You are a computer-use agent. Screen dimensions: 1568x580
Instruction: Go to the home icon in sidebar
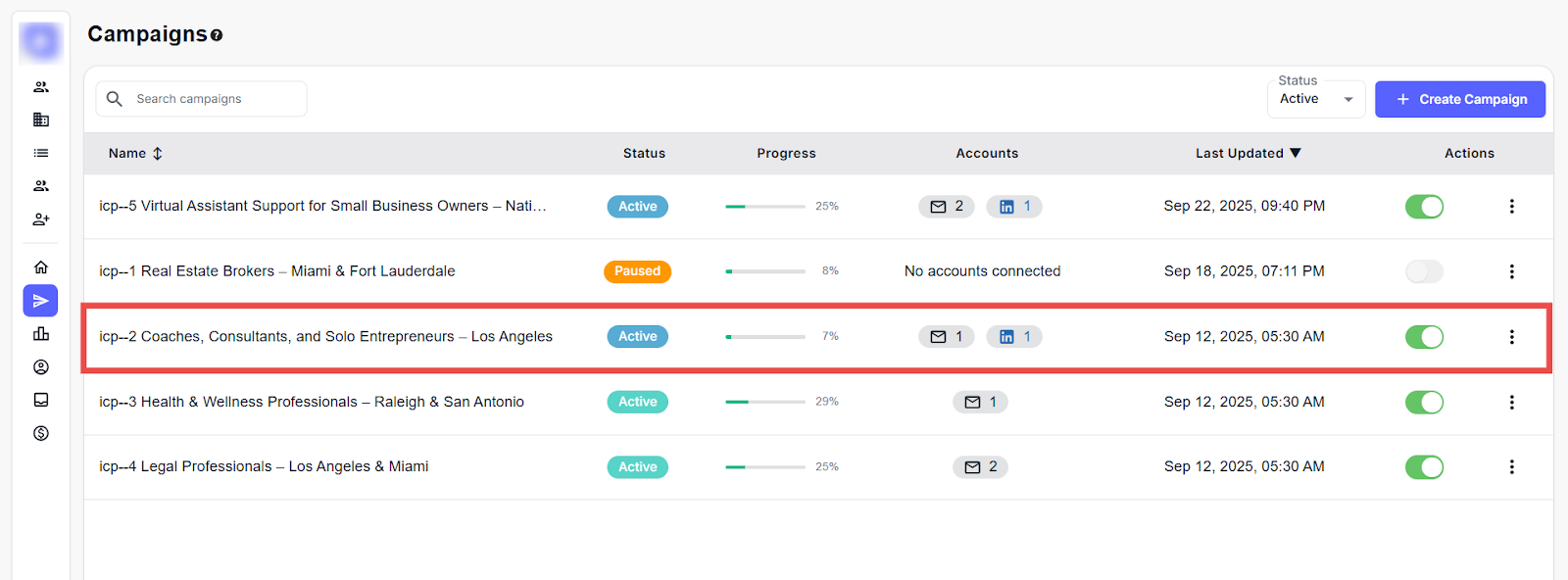coord(41,267)
